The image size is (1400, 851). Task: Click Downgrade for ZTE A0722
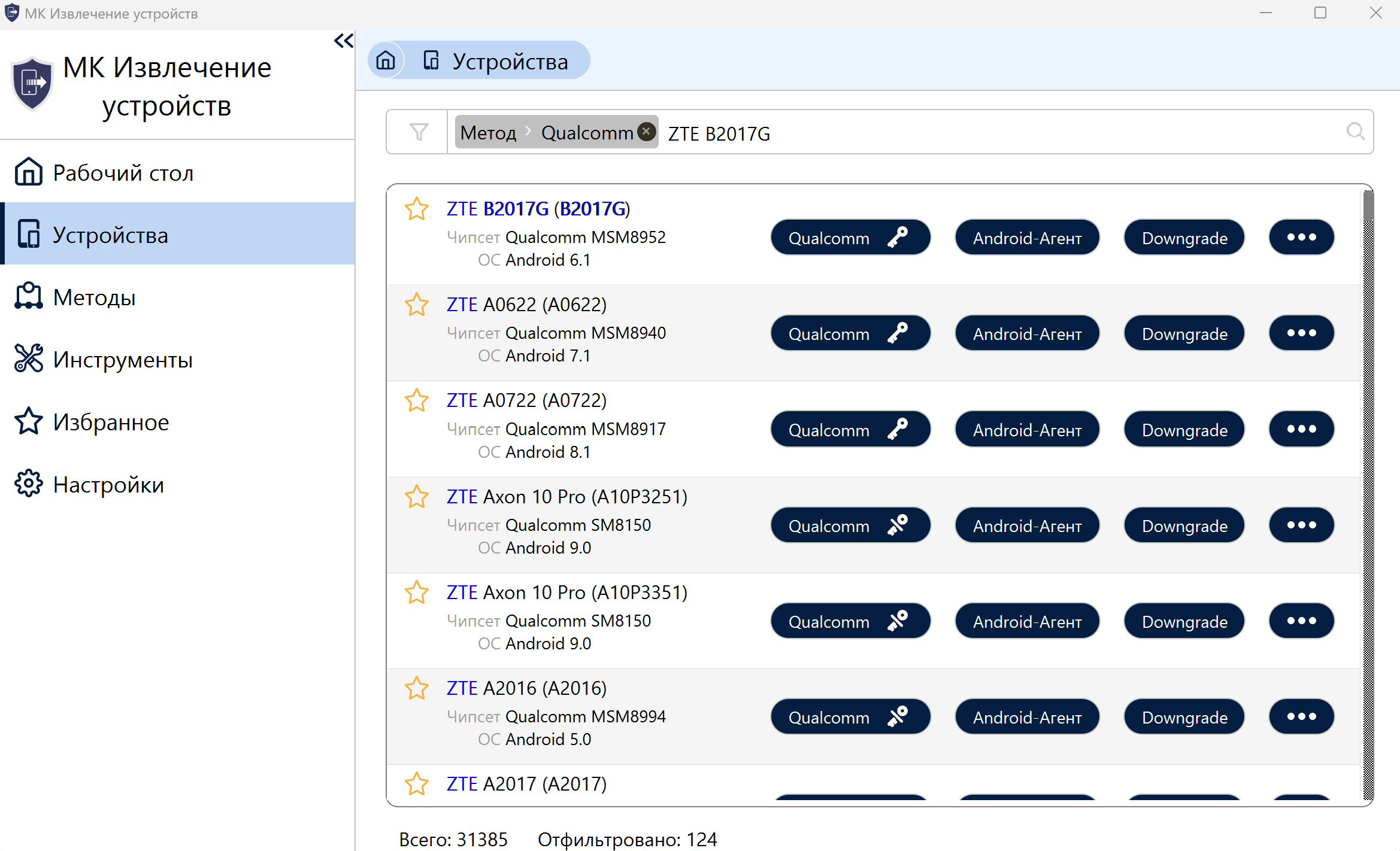(1184, 429)
